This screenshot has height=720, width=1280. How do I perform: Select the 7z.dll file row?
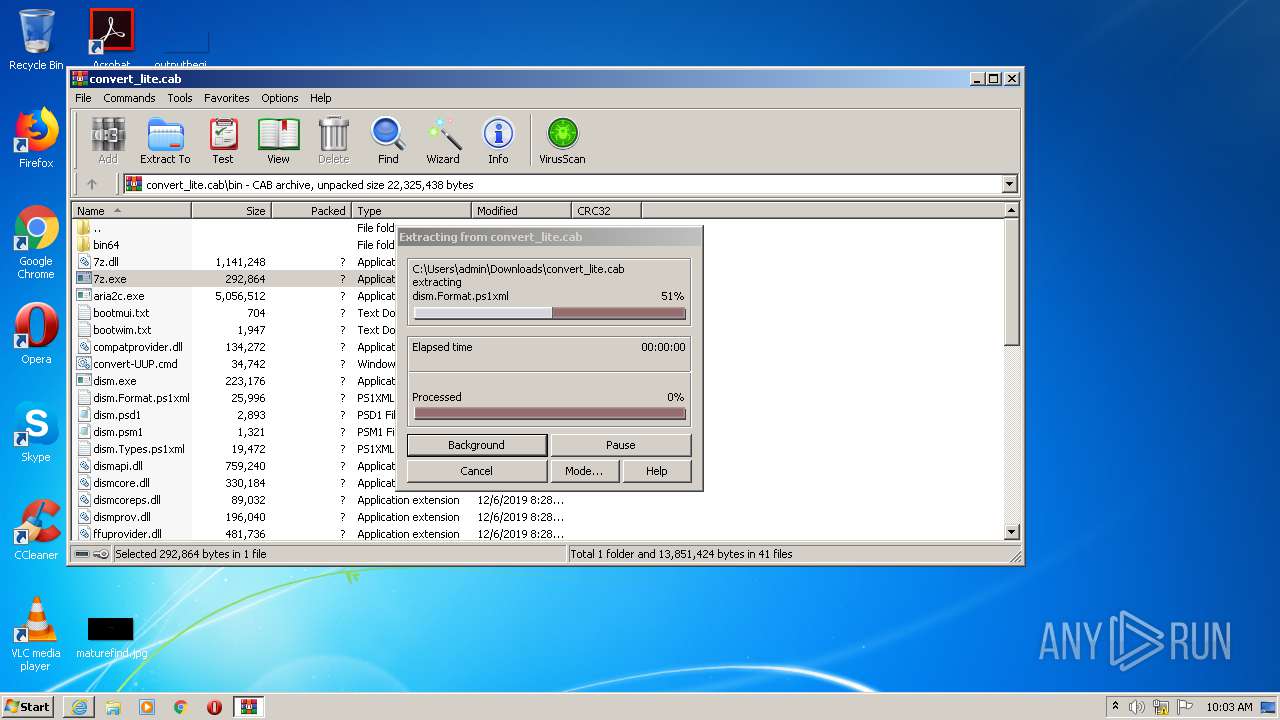(106, 262)
